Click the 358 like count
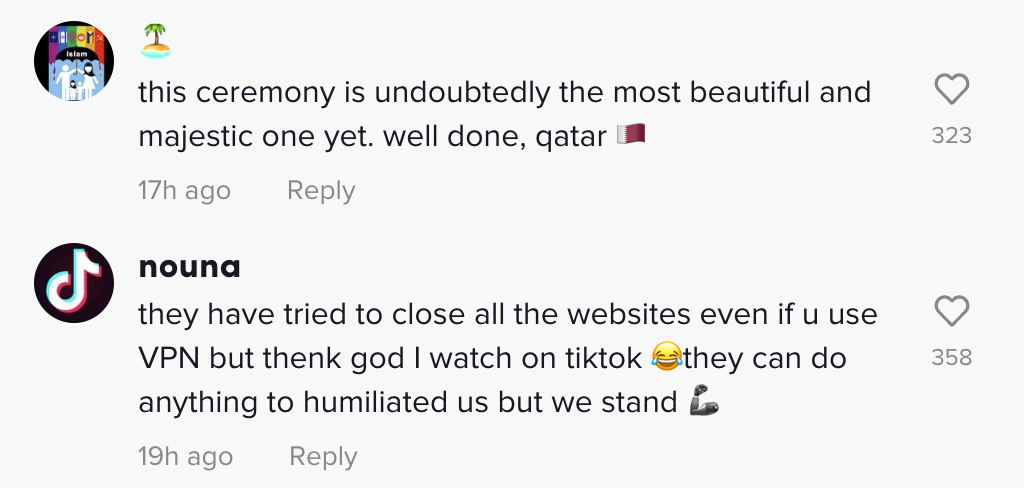 [951, 357]
